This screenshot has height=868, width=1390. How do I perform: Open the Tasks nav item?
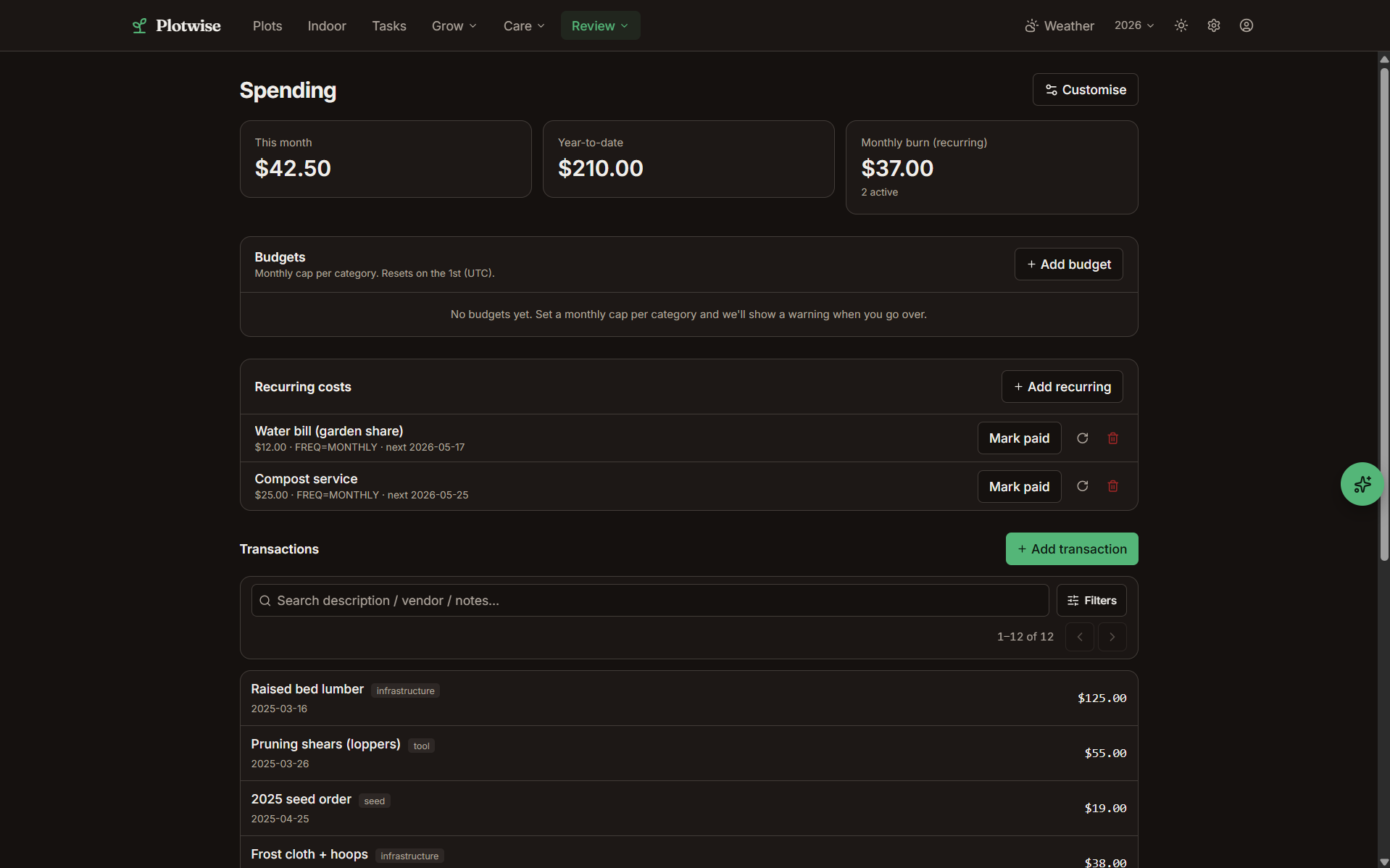(389, 26)
